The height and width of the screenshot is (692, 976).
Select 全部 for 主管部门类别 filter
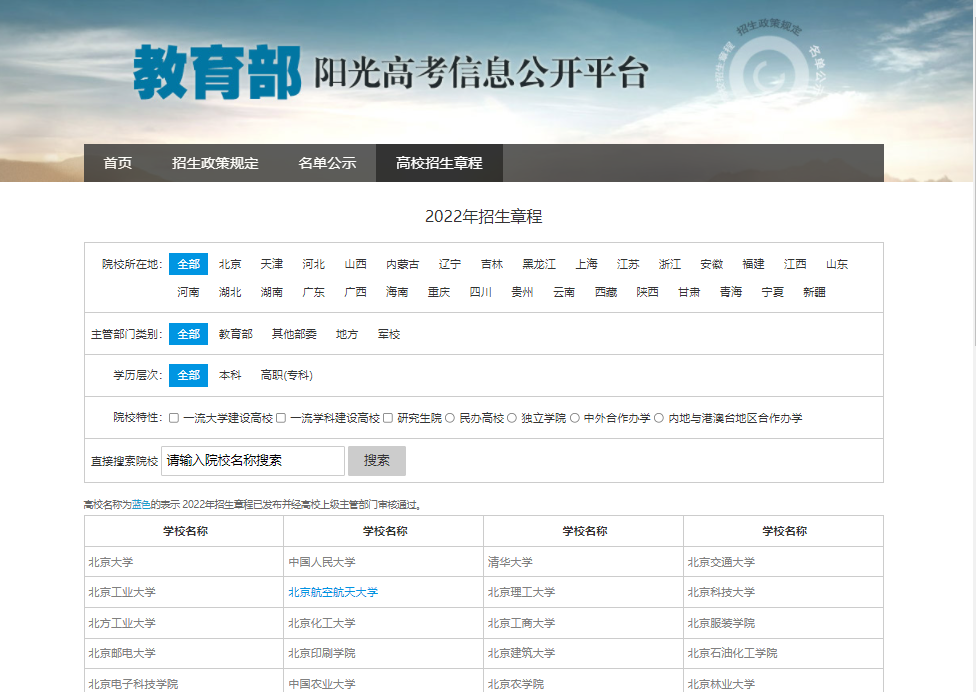pos(189,334)
